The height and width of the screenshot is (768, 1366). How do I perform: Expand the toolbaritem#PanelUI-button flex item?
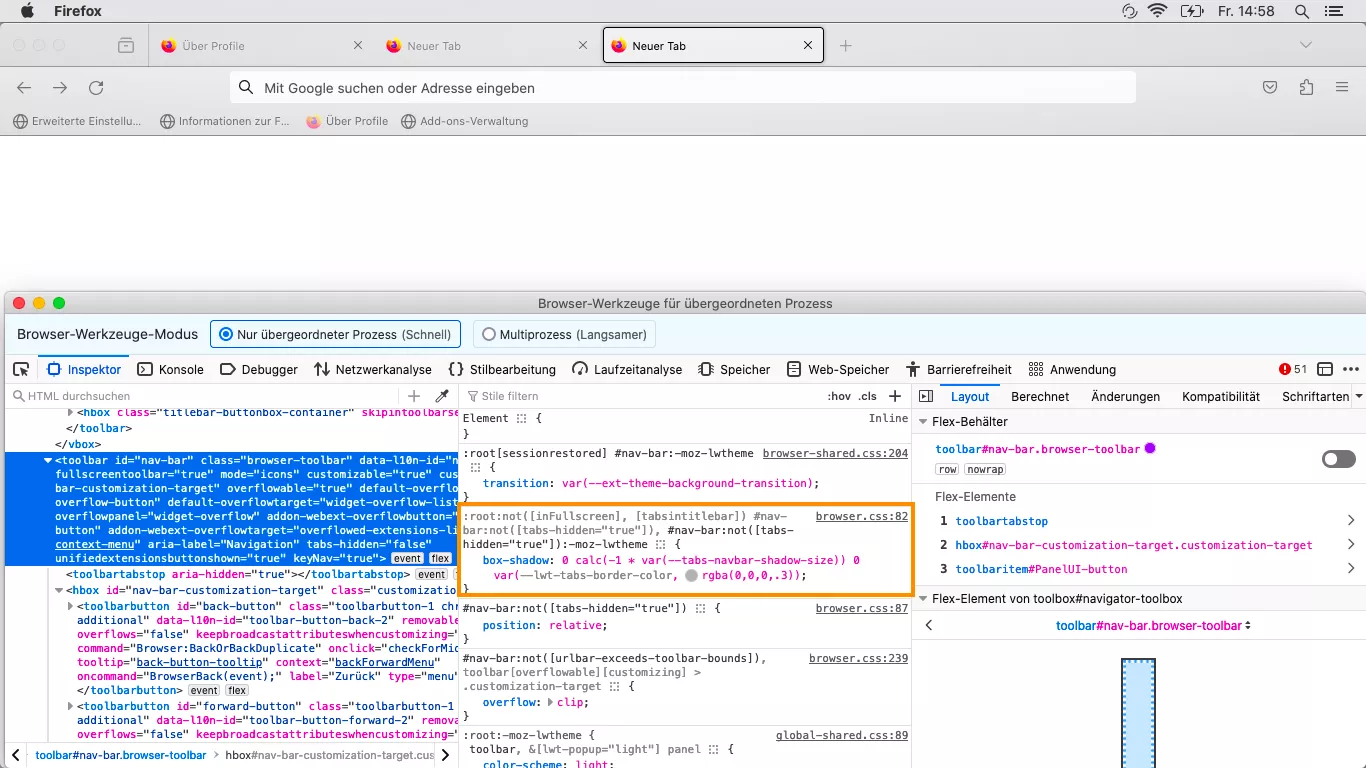(1350, 569)
